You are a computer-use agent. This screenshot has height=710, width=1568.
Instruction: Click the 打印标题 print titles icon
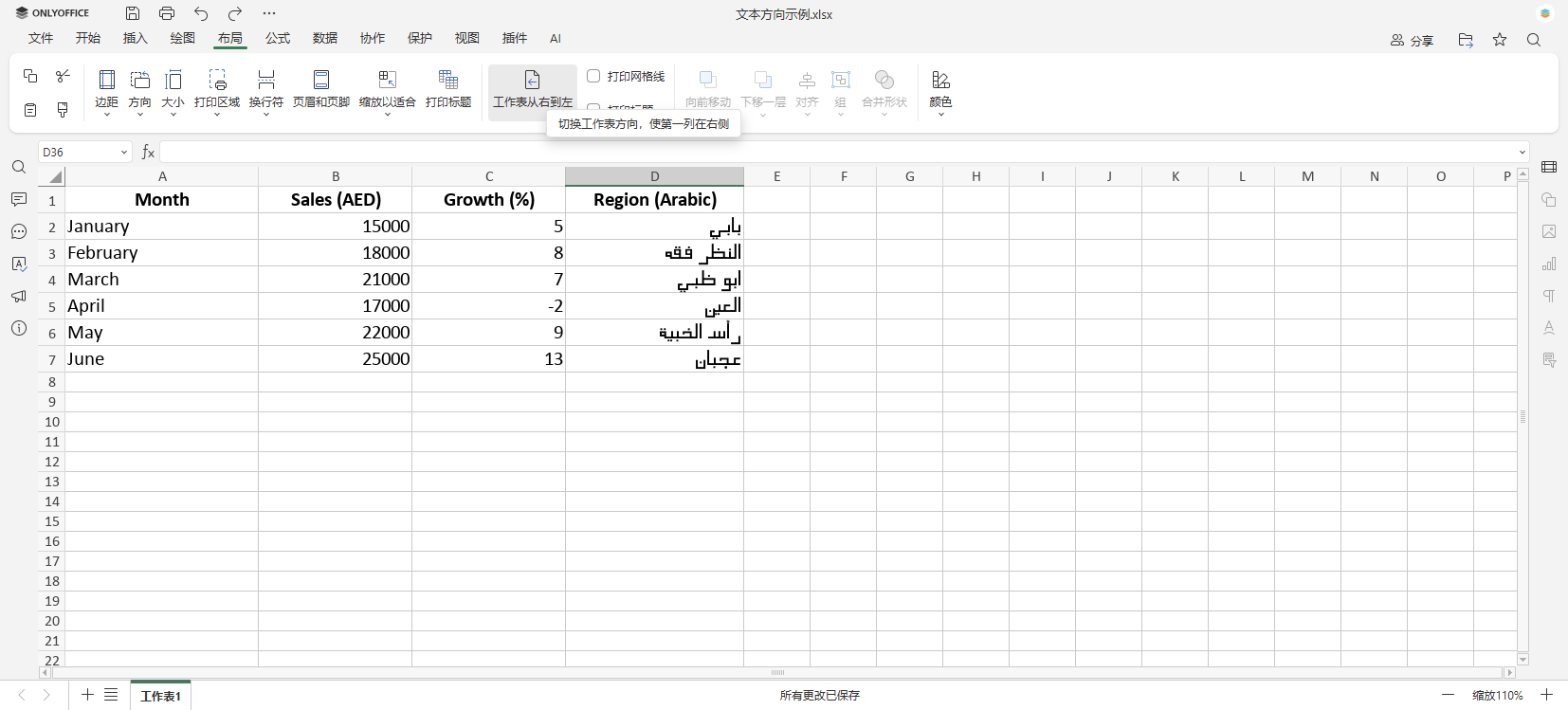tap(448, 89)
